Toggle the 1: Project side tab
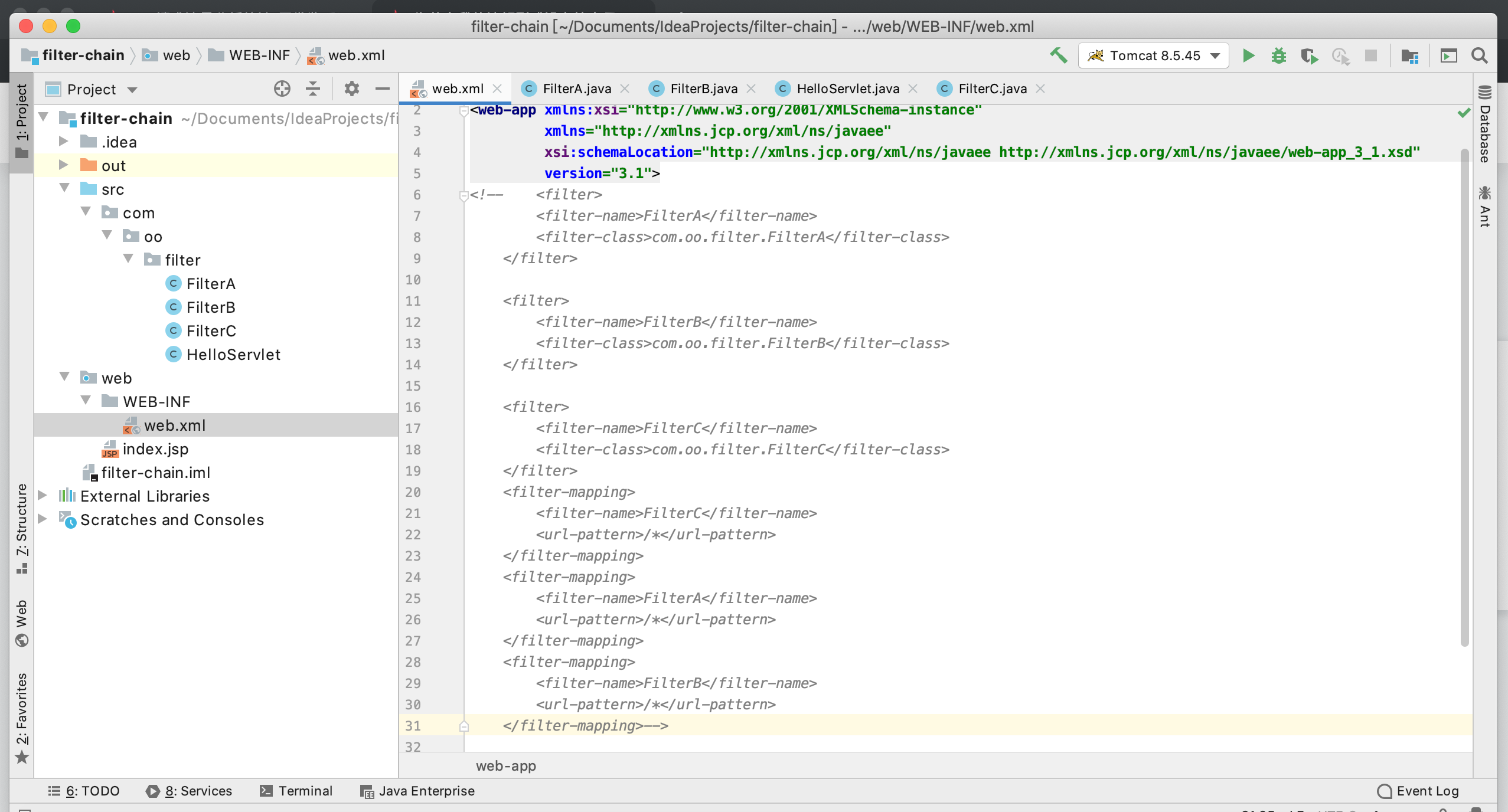Viewport: 1508px width, 812px height. 22,122
